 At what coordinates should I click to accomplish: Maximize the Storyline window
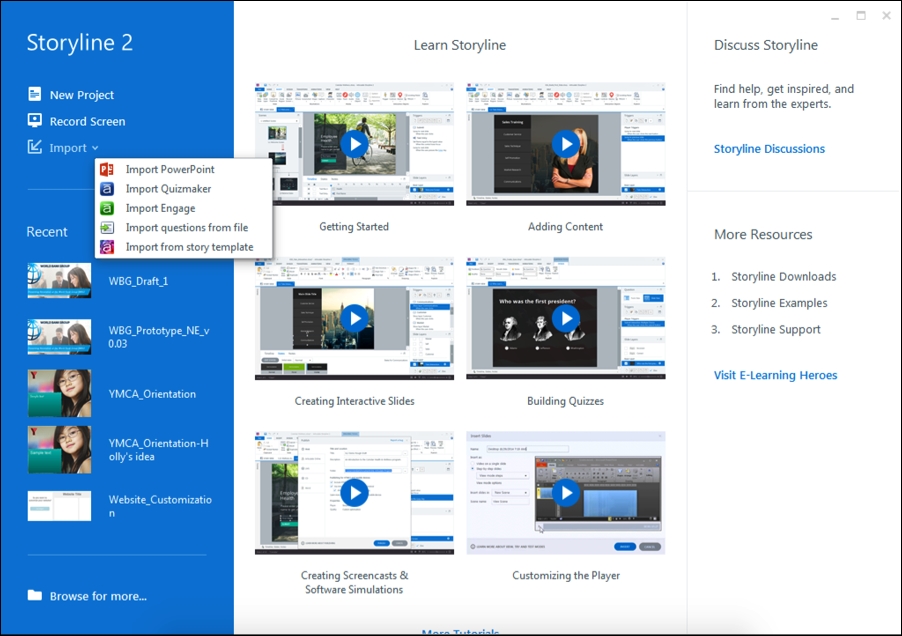coord(861,16)
